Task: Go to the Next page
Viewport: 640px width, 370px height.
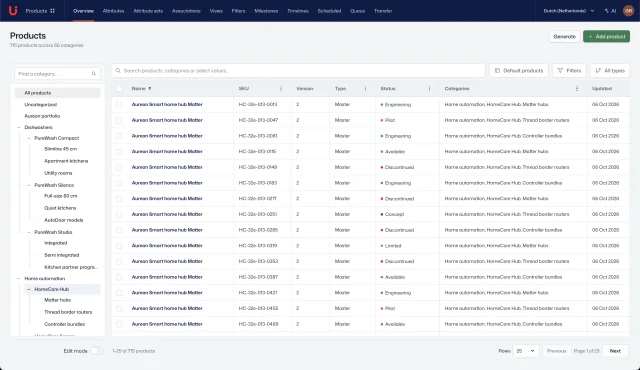Action: 615,351
